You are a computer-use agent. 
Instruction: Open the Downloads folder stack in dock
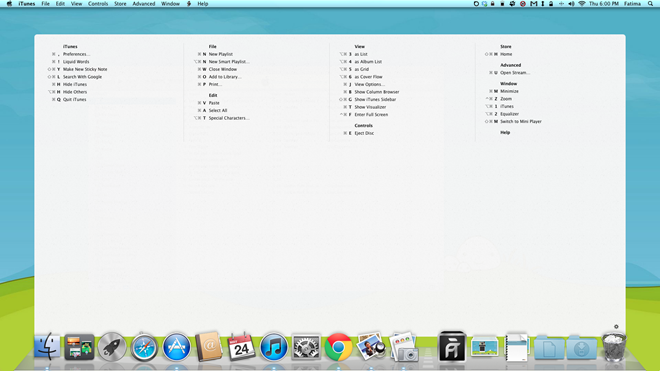click(x=581, y=347)
